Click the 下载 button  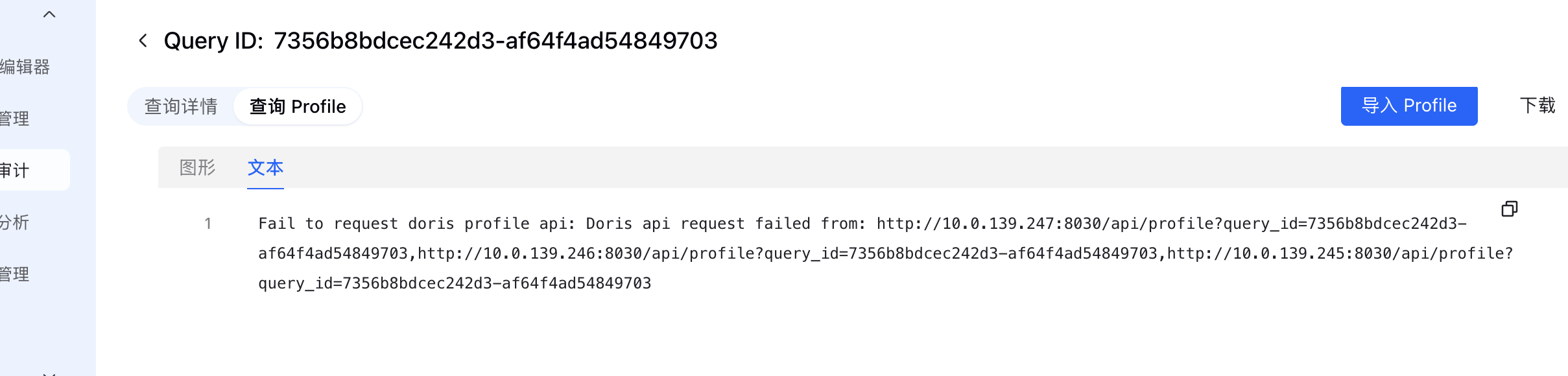[1538, 106]
